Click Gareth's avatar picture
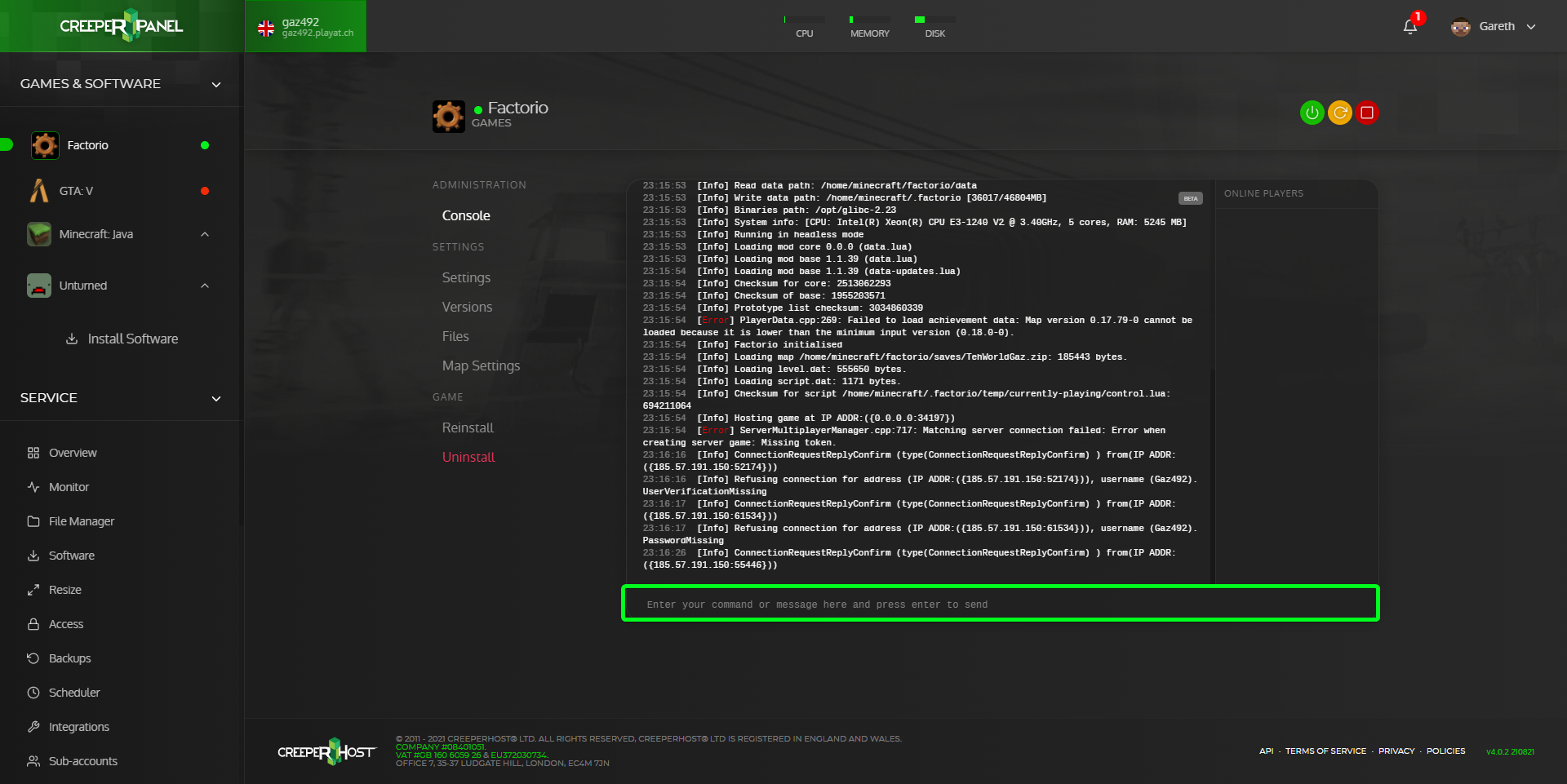The height and width of the screenshot is (784, 1567). (1460, 27)
